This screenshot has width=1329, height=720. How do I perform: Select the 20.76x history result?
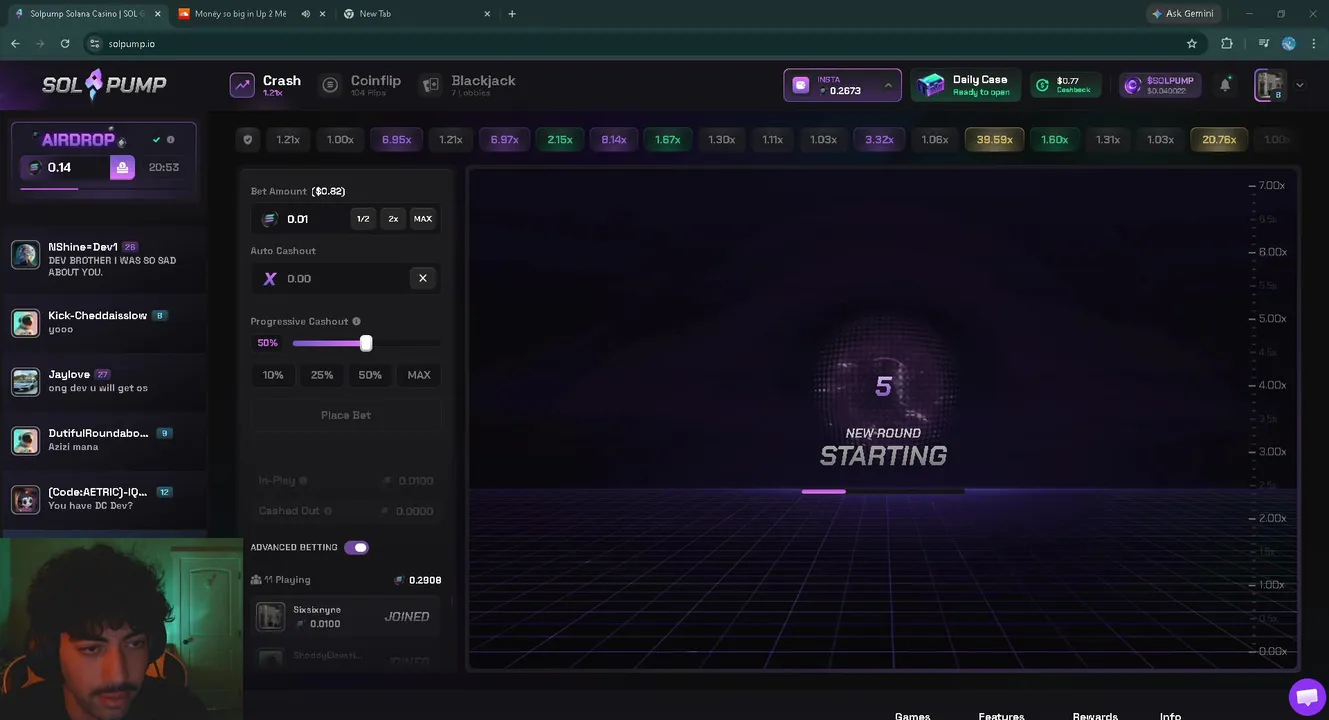click(x=1219, y=140)
